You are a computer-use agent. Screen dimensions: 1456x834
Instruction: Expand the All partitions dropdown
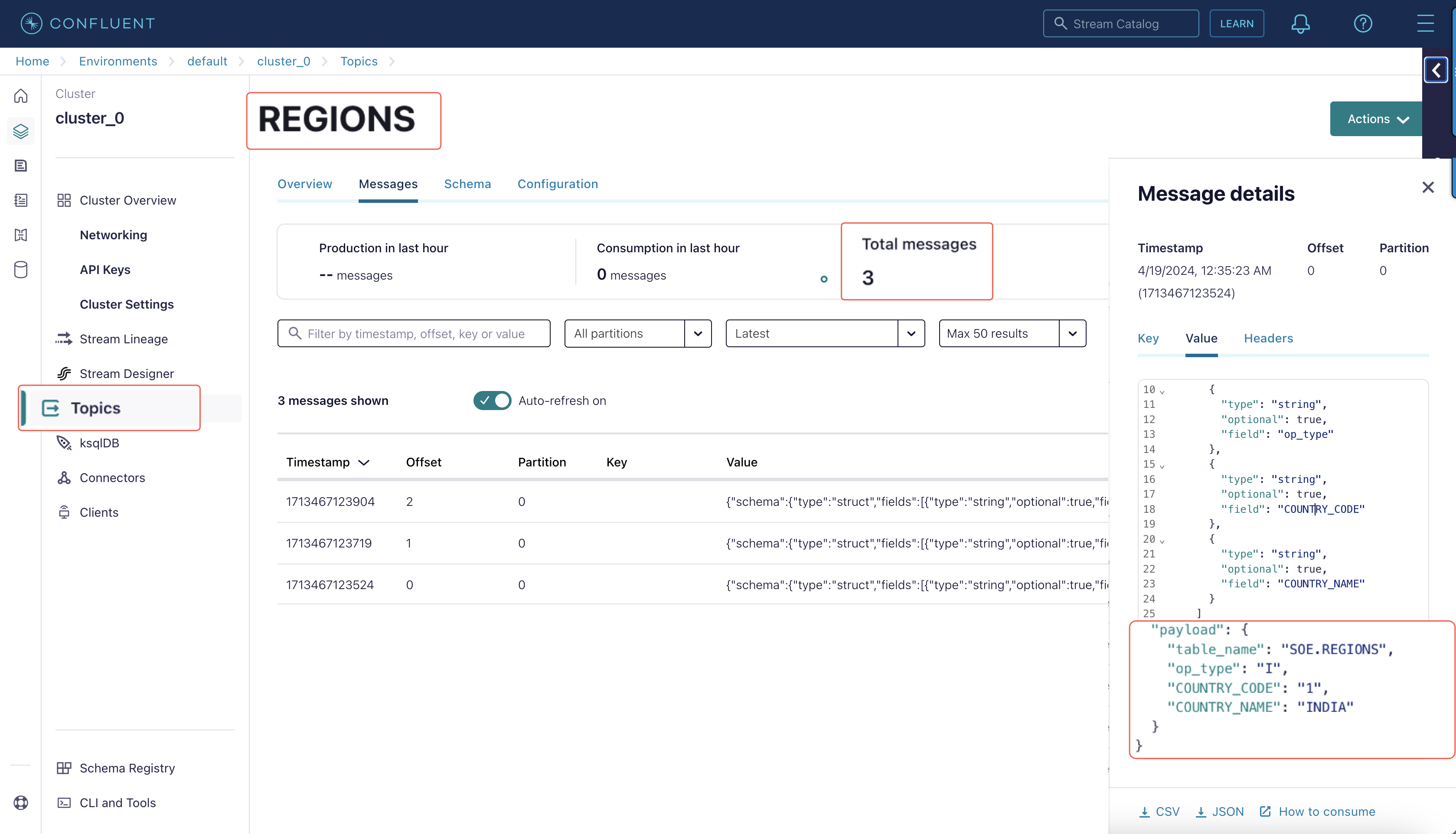[x=698, y=333]
